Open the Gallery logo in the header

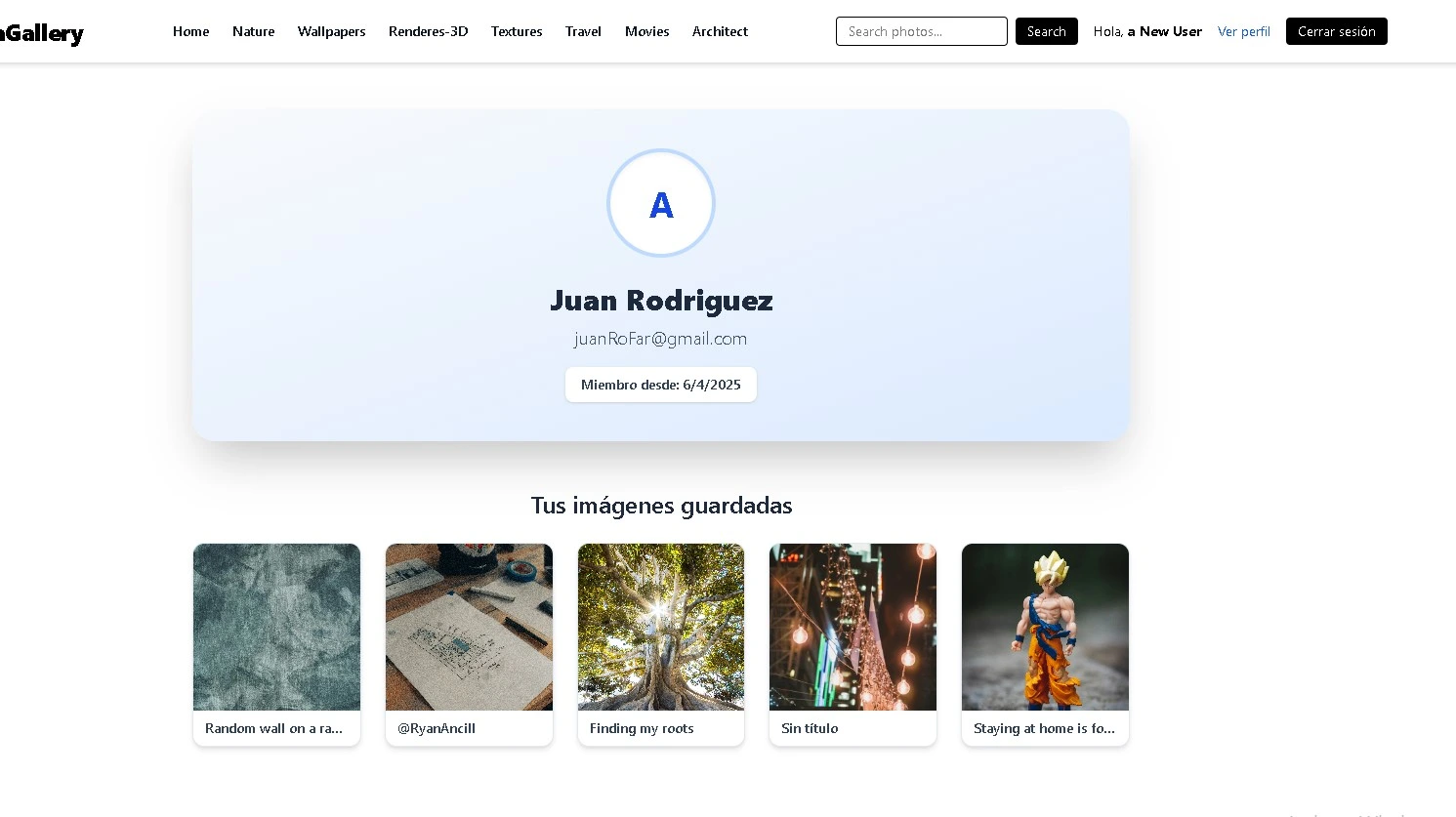(x=42, y=32)
